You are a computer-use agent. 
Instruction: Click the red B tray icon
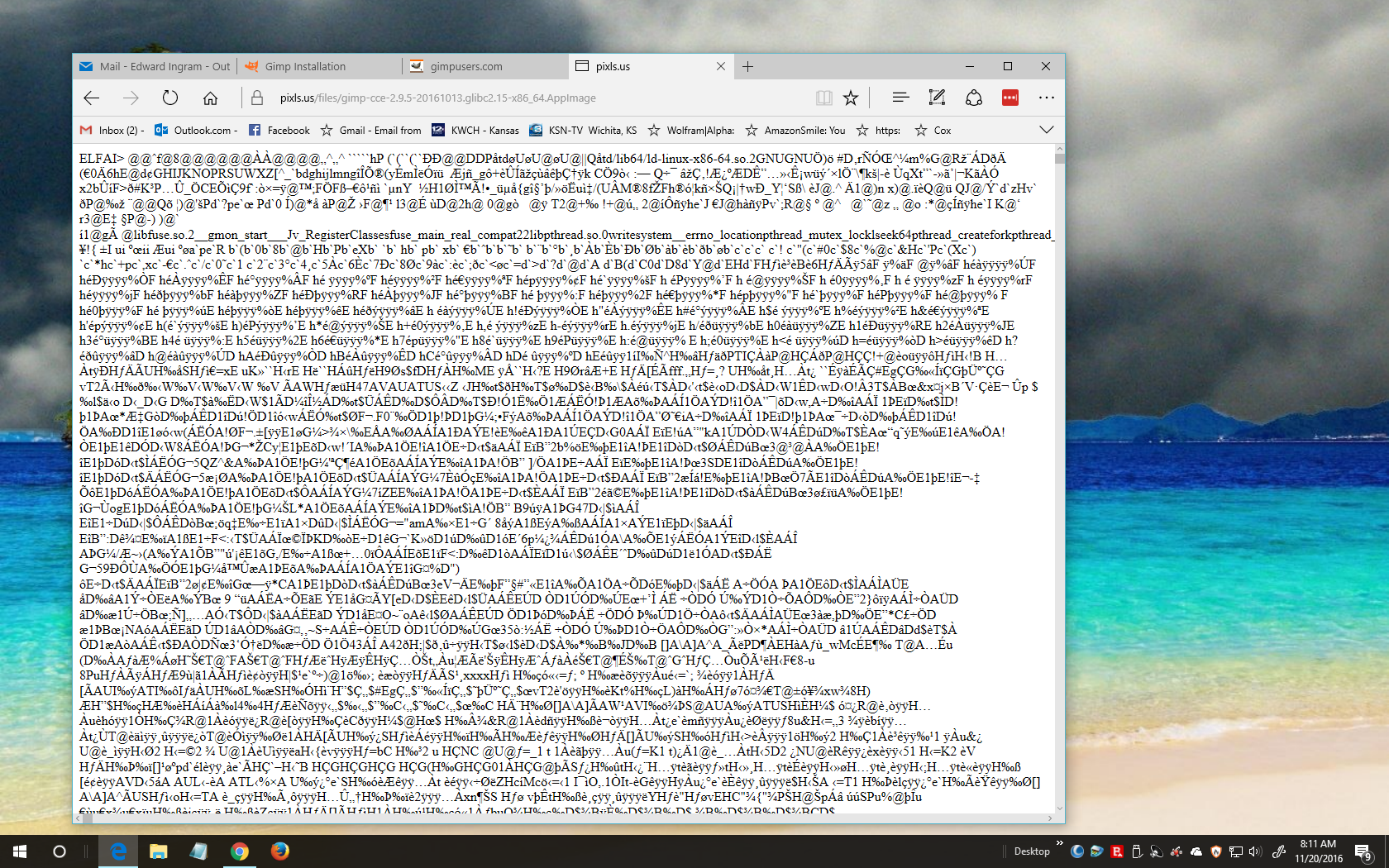pos(1117,851)
